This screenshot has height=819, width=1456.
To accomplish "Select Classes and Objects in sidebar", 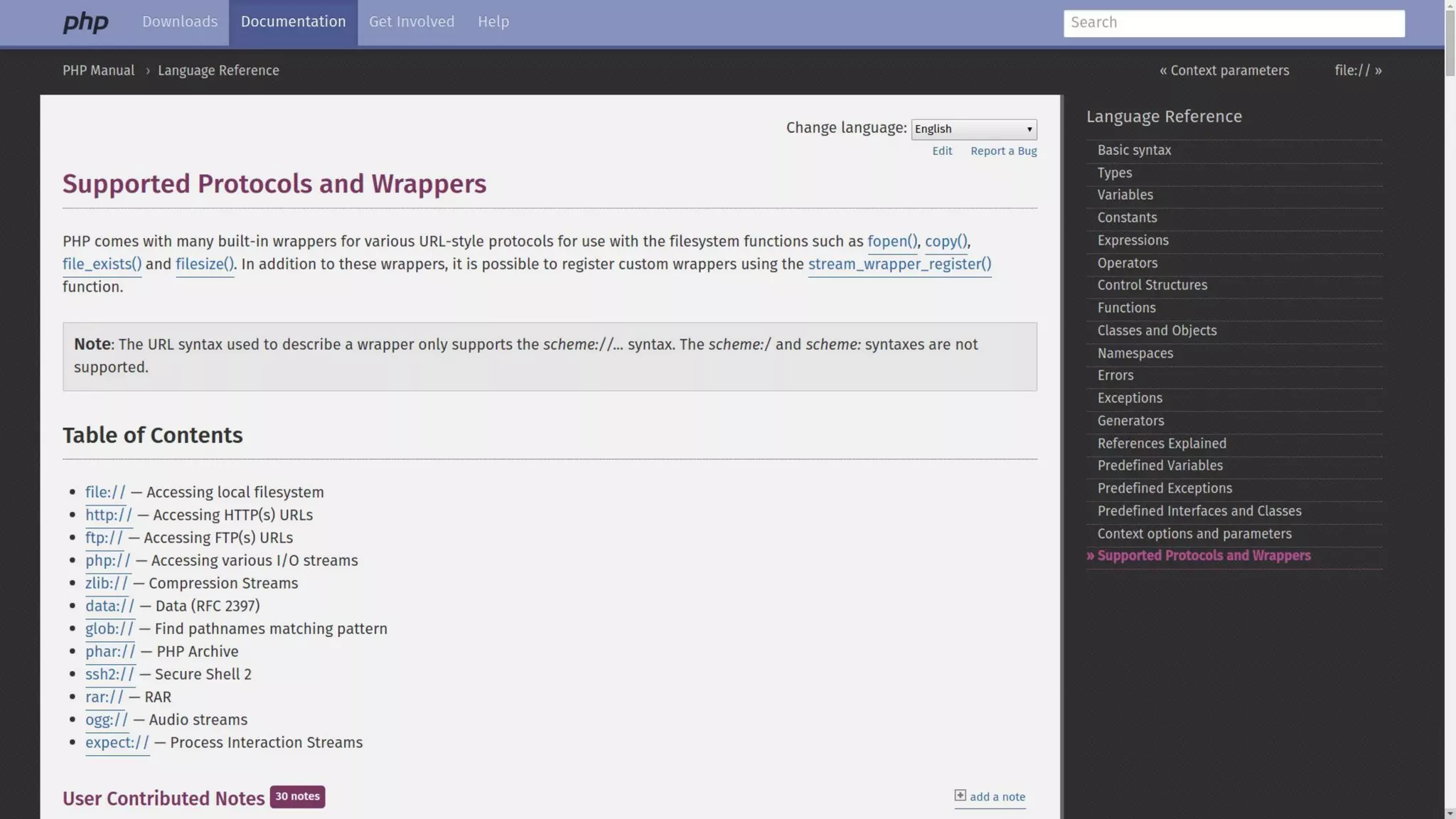I will coord(1156,331).
